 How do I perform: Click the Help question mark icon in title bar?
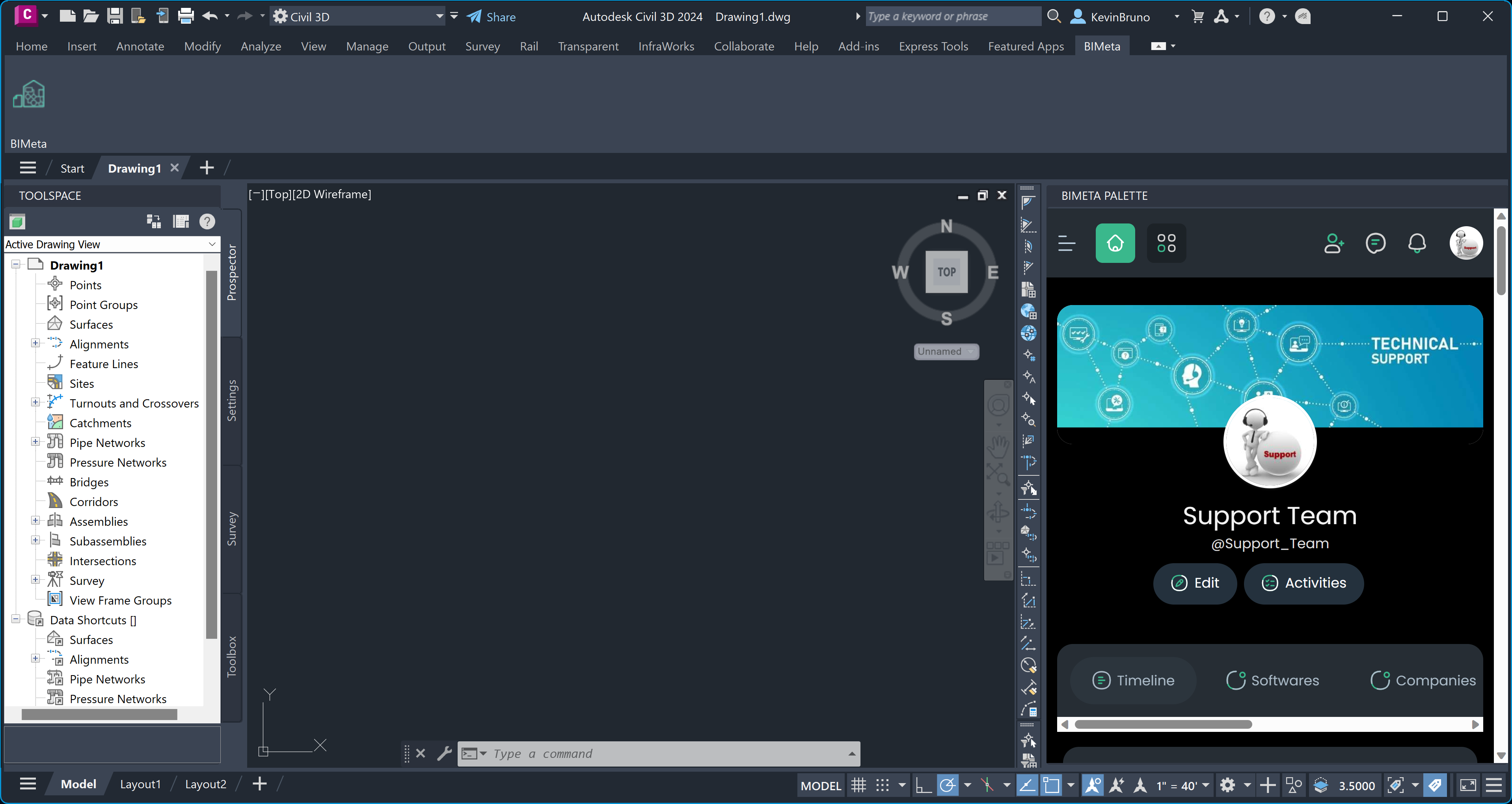[x=1267, y=17]
